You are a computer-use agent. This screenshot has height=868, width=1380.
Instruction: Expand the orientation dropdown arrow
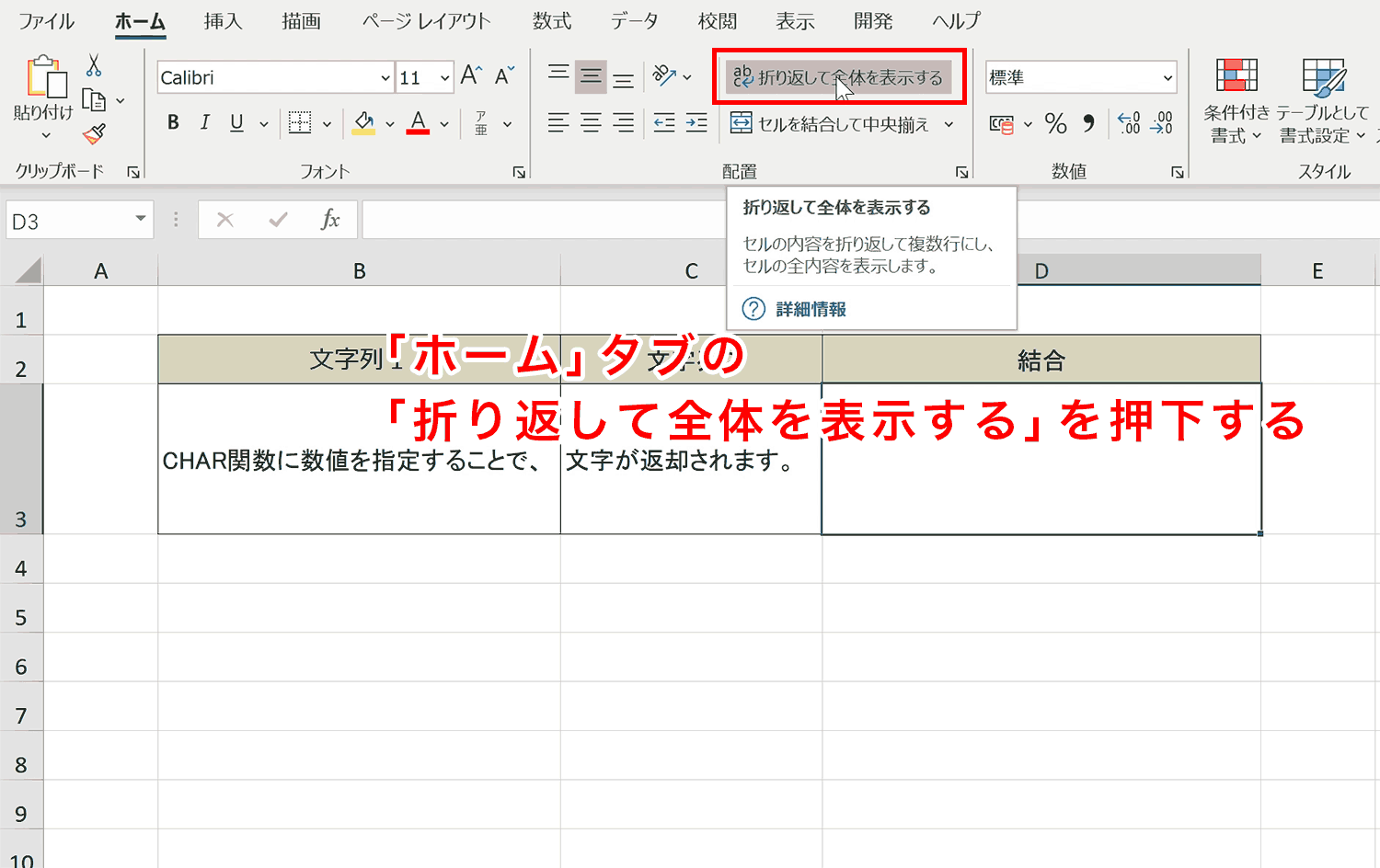(x=687, y=77)
